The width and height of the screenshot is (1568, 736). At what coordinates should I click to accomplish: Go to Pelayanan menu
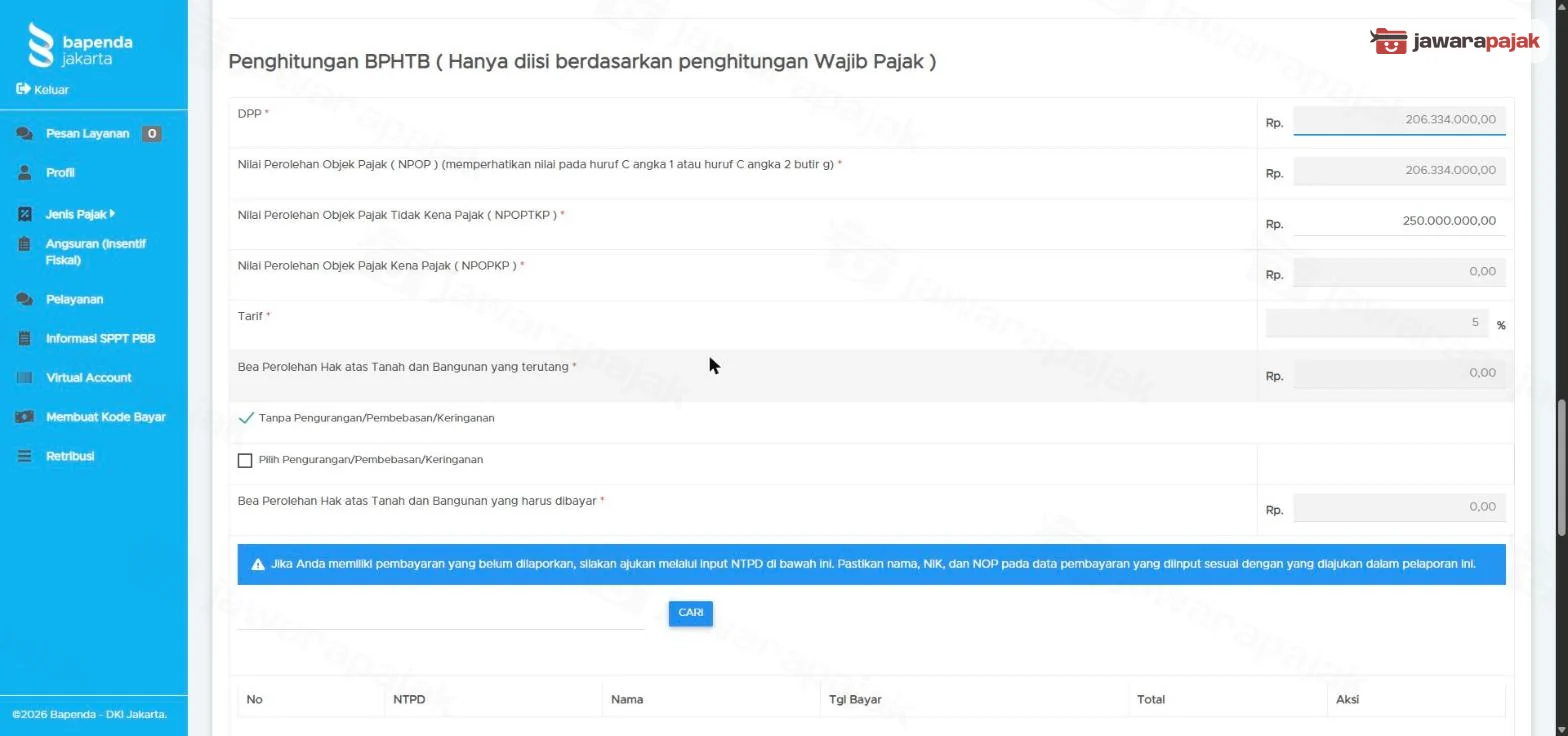coord(74,299)
